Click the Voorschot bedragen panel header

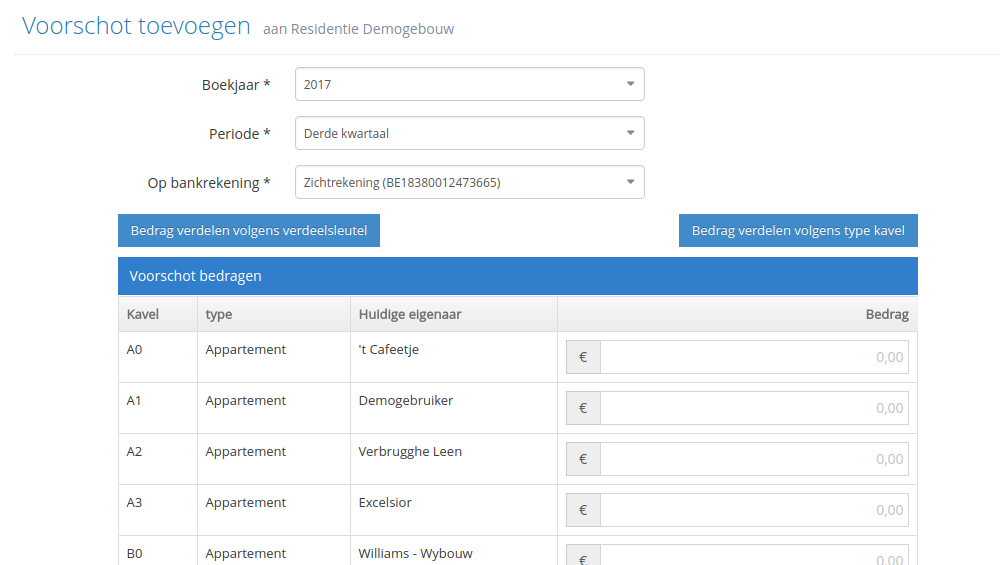[518, 276]
